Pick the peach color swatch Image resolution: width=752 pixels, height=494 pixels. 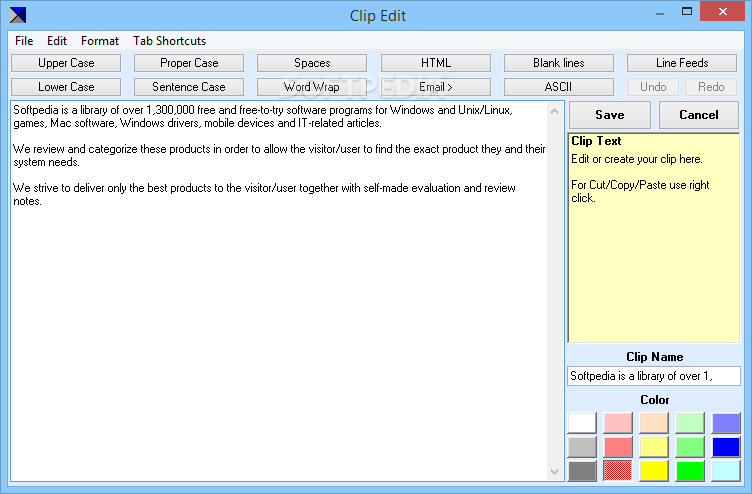654,423
